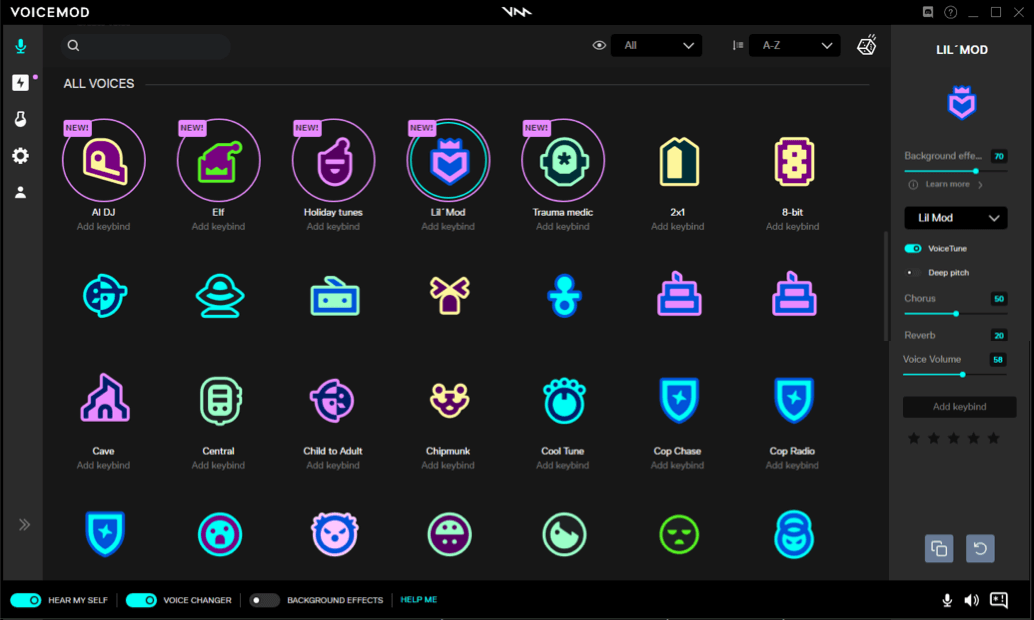Image resolution: width=1034 pixels, height=620 pixels.
Task: Disable the Voice Changer toggle
Action: [x=141, y=600]
